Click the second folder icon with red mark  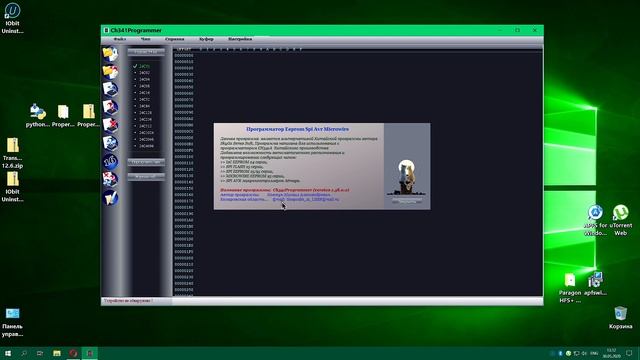pyautogui.click(x=110, y=71)
